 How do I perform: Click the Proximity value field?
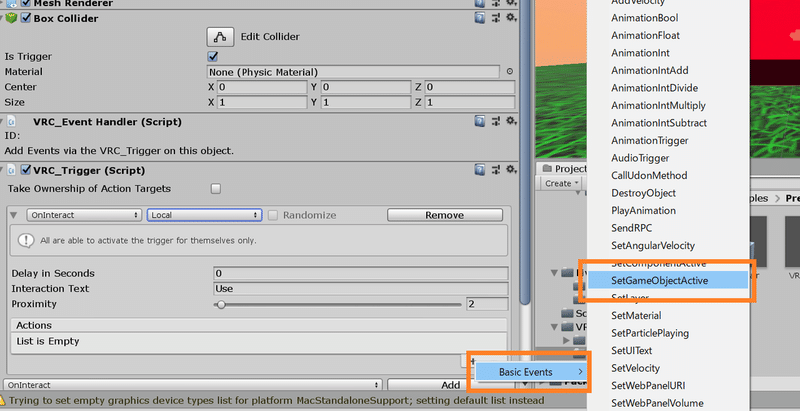[487, 304]
